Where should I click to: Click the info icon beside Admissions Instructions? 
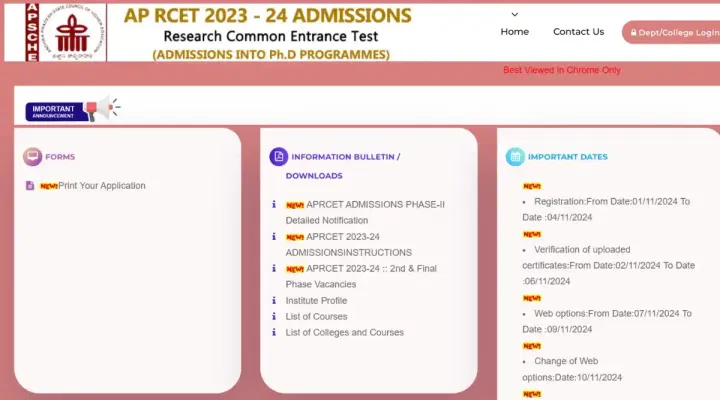pos(274,237)
